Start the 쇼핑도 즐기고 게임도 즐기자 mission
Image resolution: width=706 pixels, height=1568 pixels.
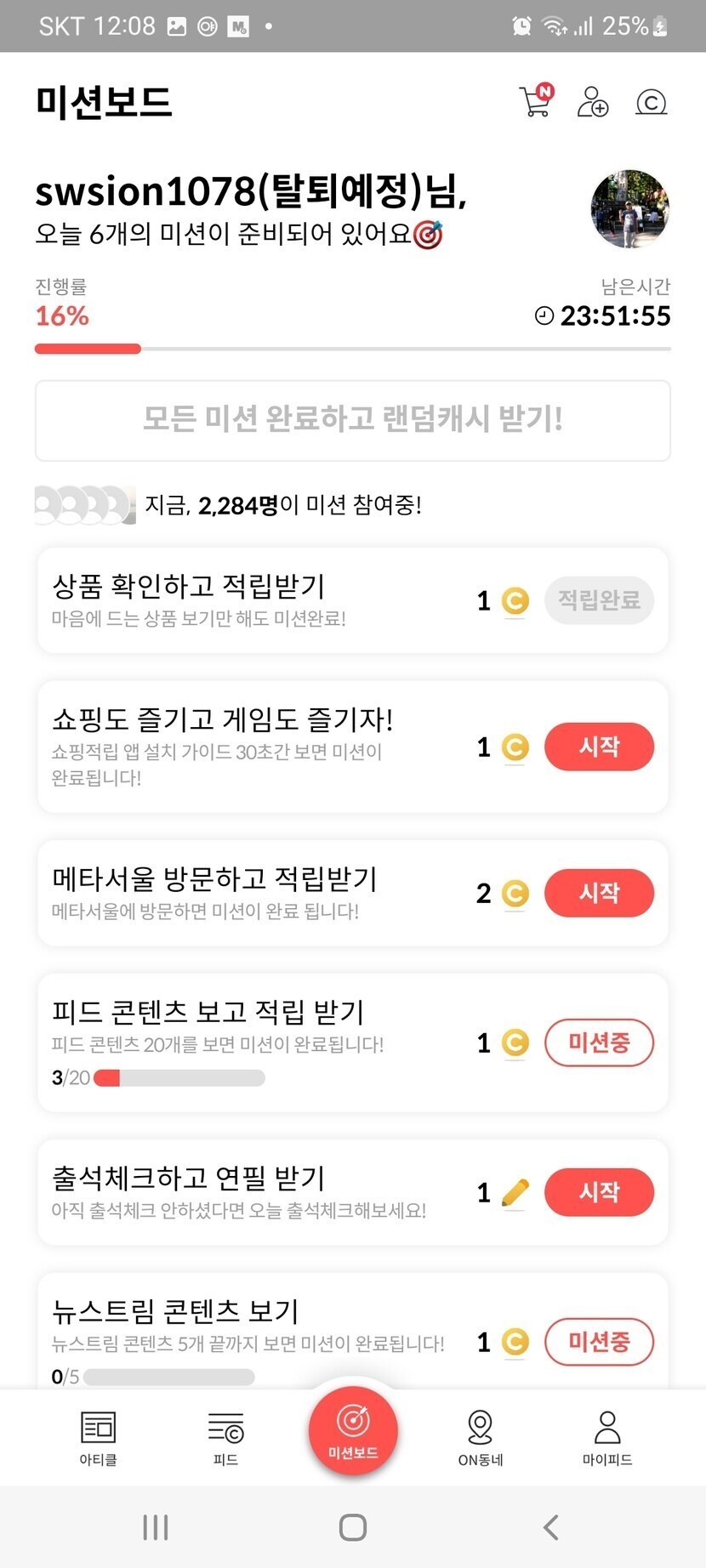pyautogui.click(x=599, y=747)
